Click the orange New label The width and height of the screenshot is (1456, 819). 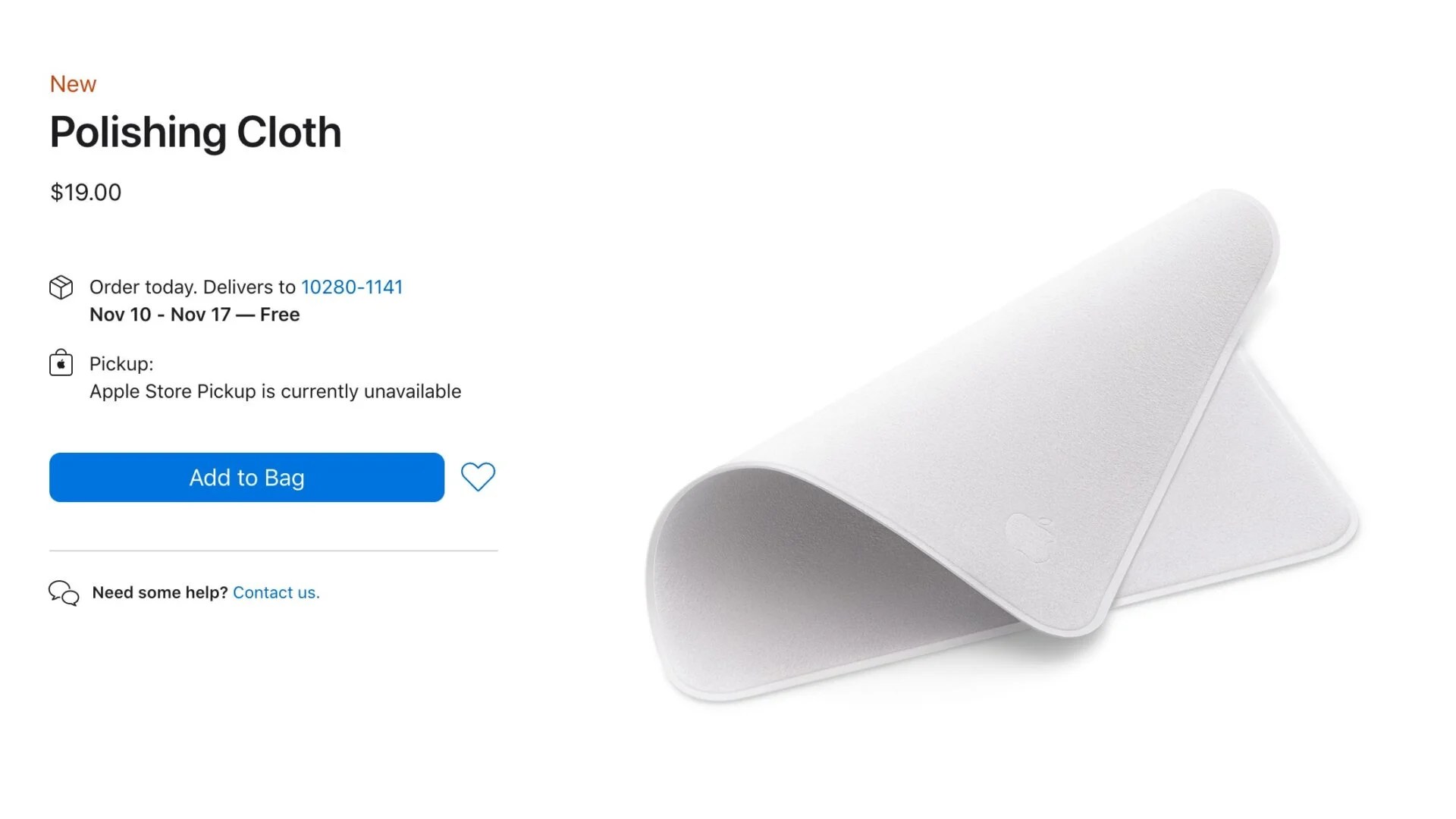coord(73,83)
